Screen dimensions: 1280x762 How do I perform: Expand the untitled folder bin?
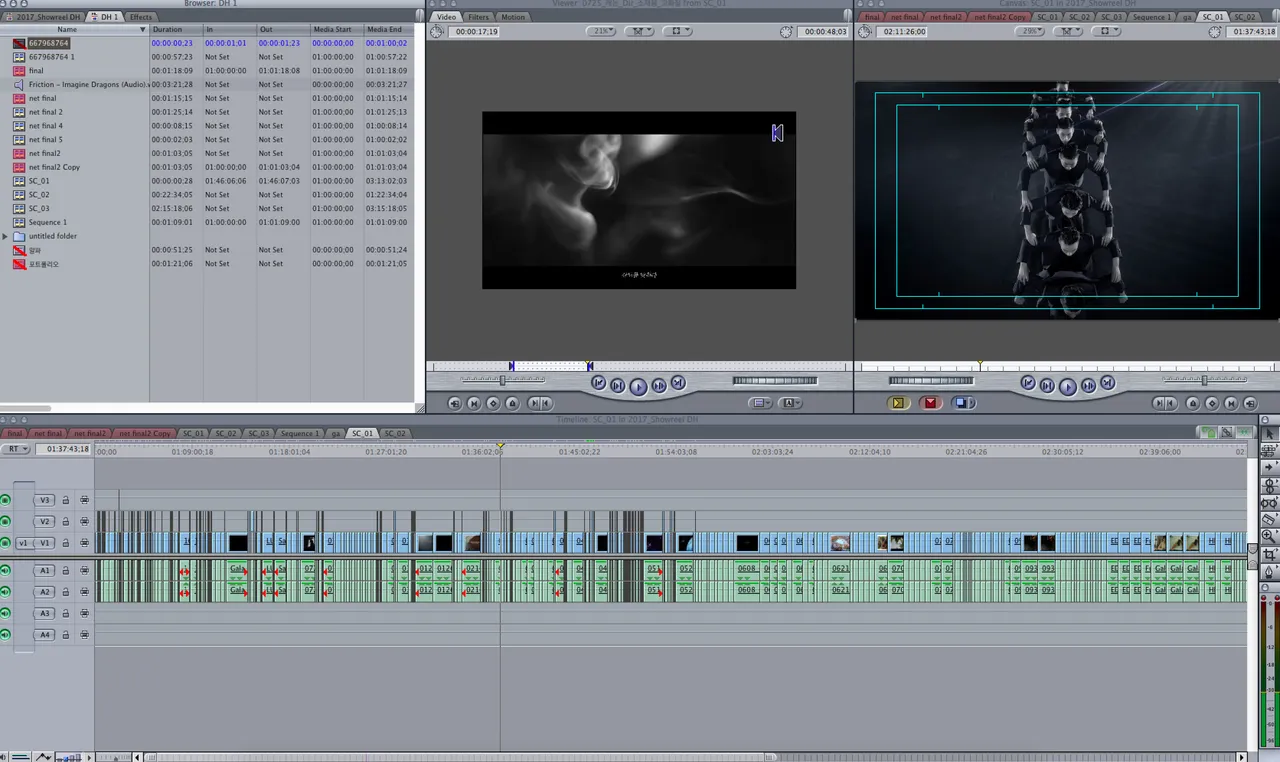click(x=5, y=236)
